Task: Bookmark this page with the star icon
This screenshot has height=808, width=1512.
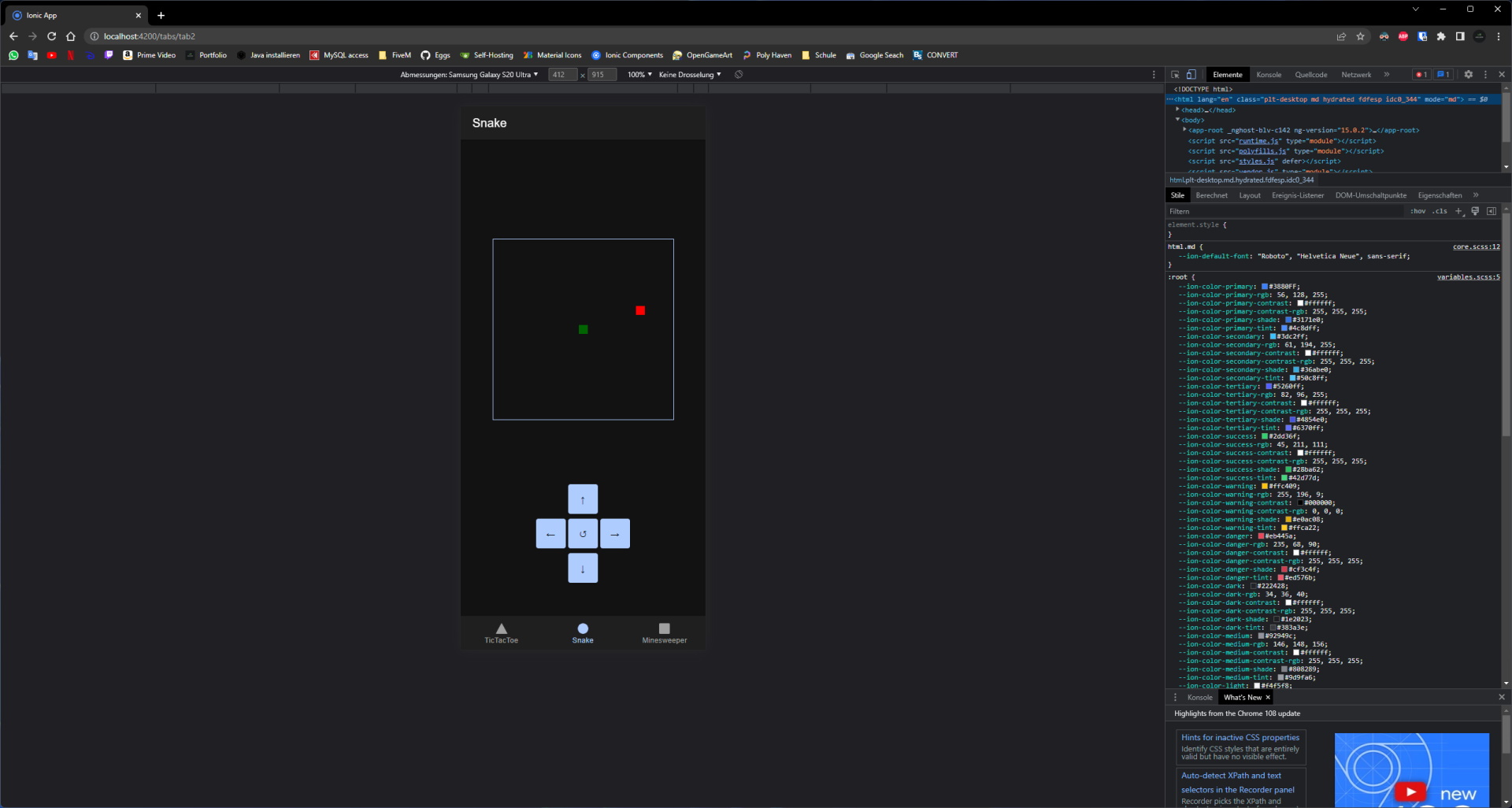Action: pyautogui.click(x=1360, y=36)
